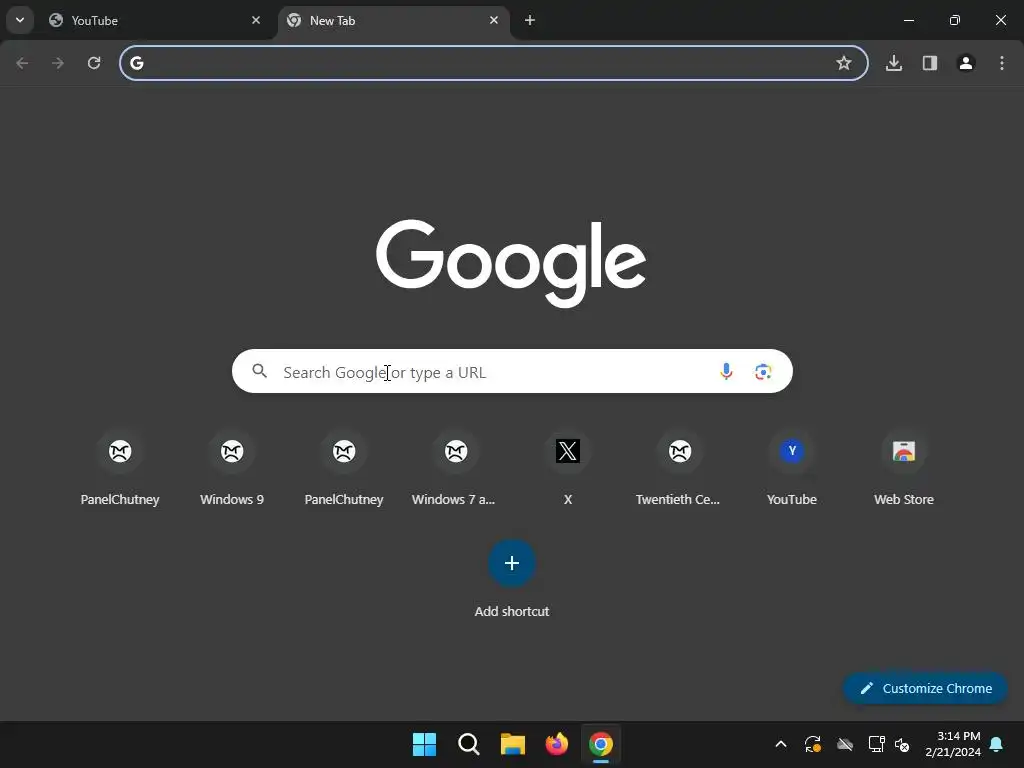Open the Windows 9 shortcut
Image resolution: width=1024 pixels, height=768 pixels.
tap(232, 469)
